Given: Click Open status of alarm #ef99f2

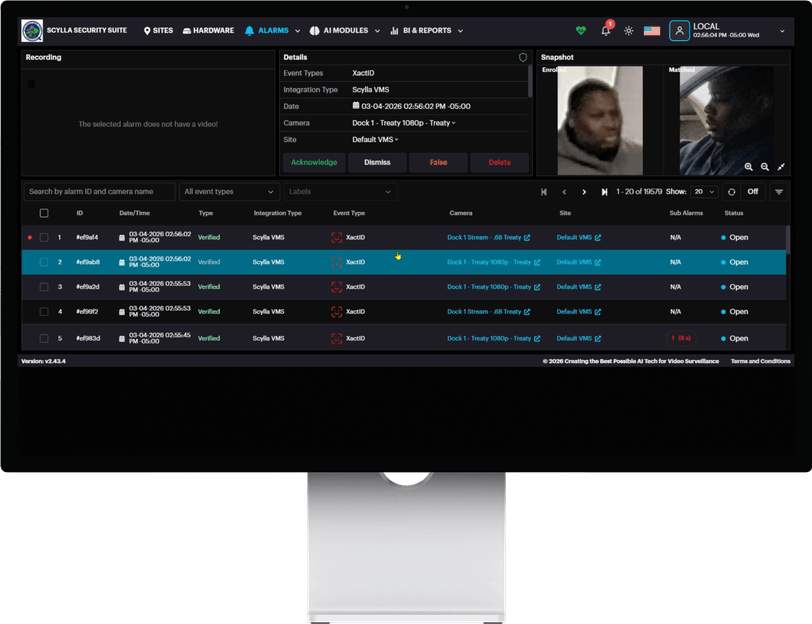Looking at the screenshot, I should (x=735, y=312).
